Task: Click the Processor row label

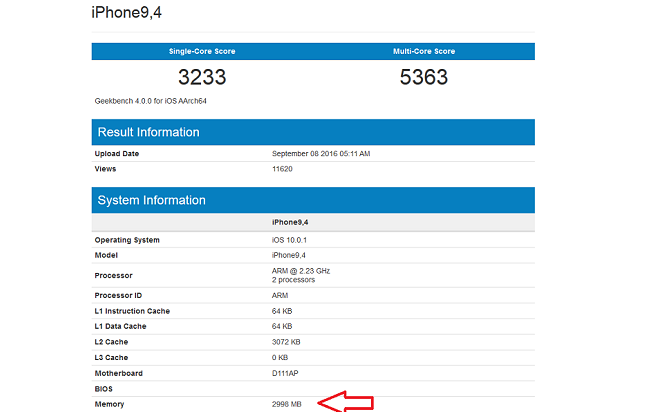Action: click(114, 276)
